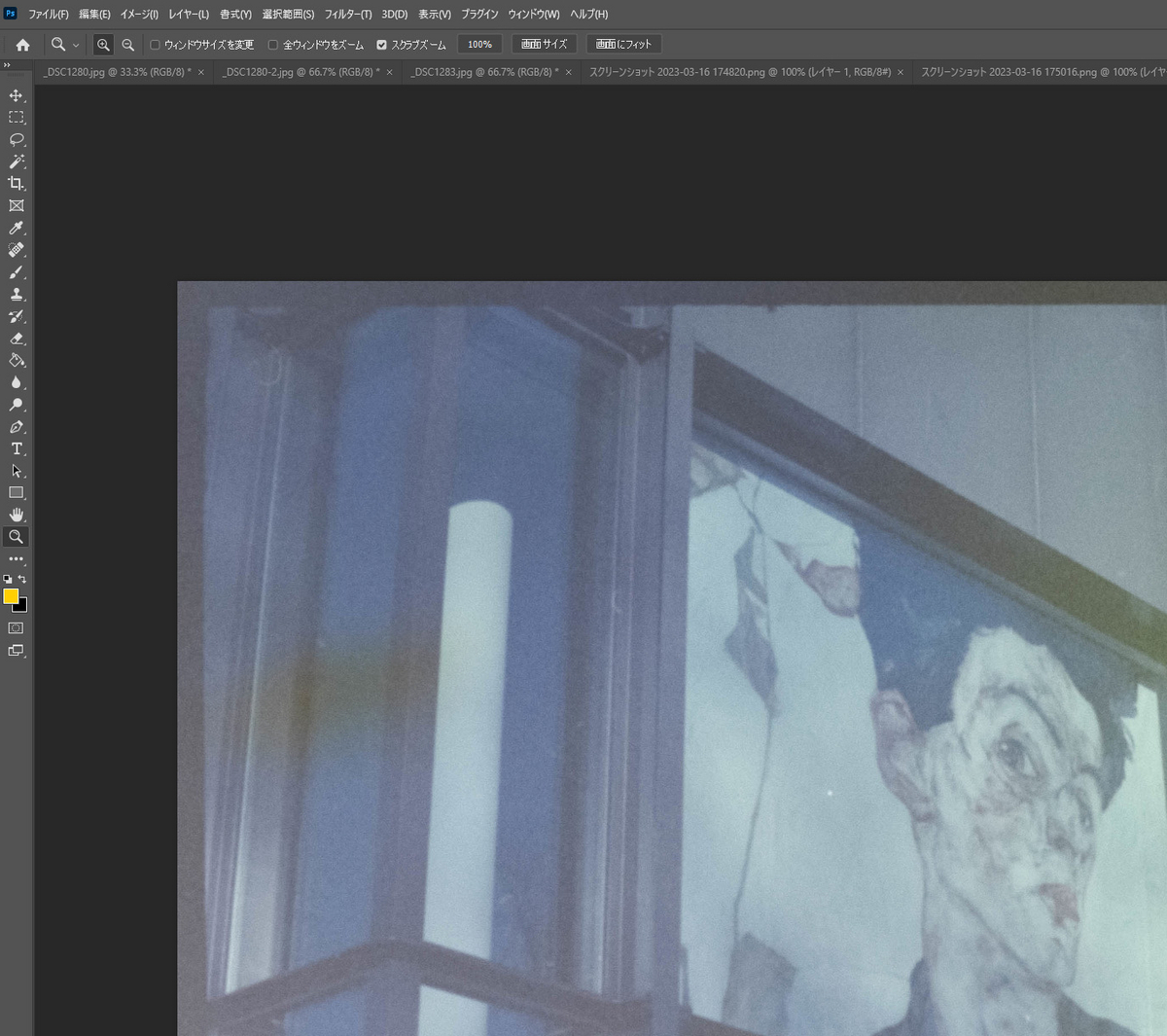Select the Clone Stamp tool
Screen dimensions: 1167x1036
pos(17,294)
